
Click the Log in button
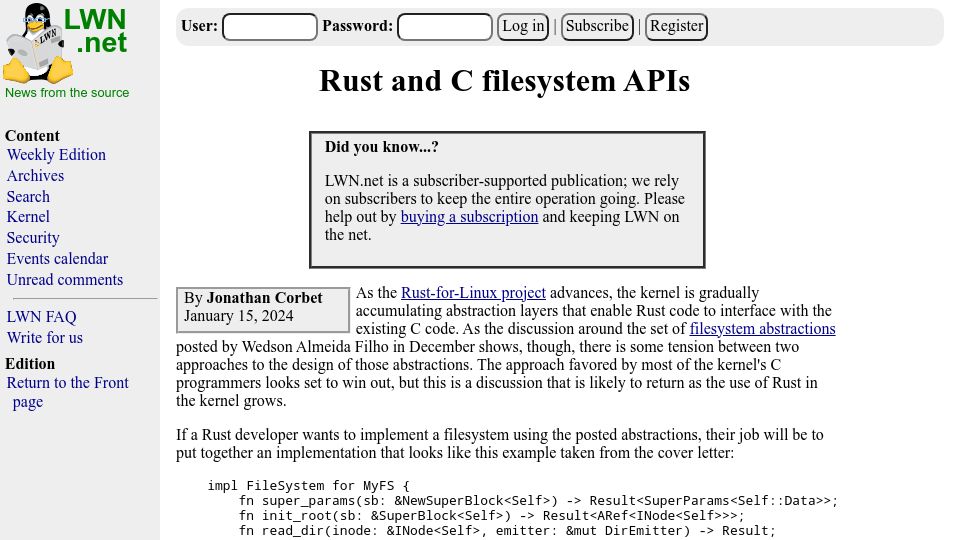[x=523, y=27]
